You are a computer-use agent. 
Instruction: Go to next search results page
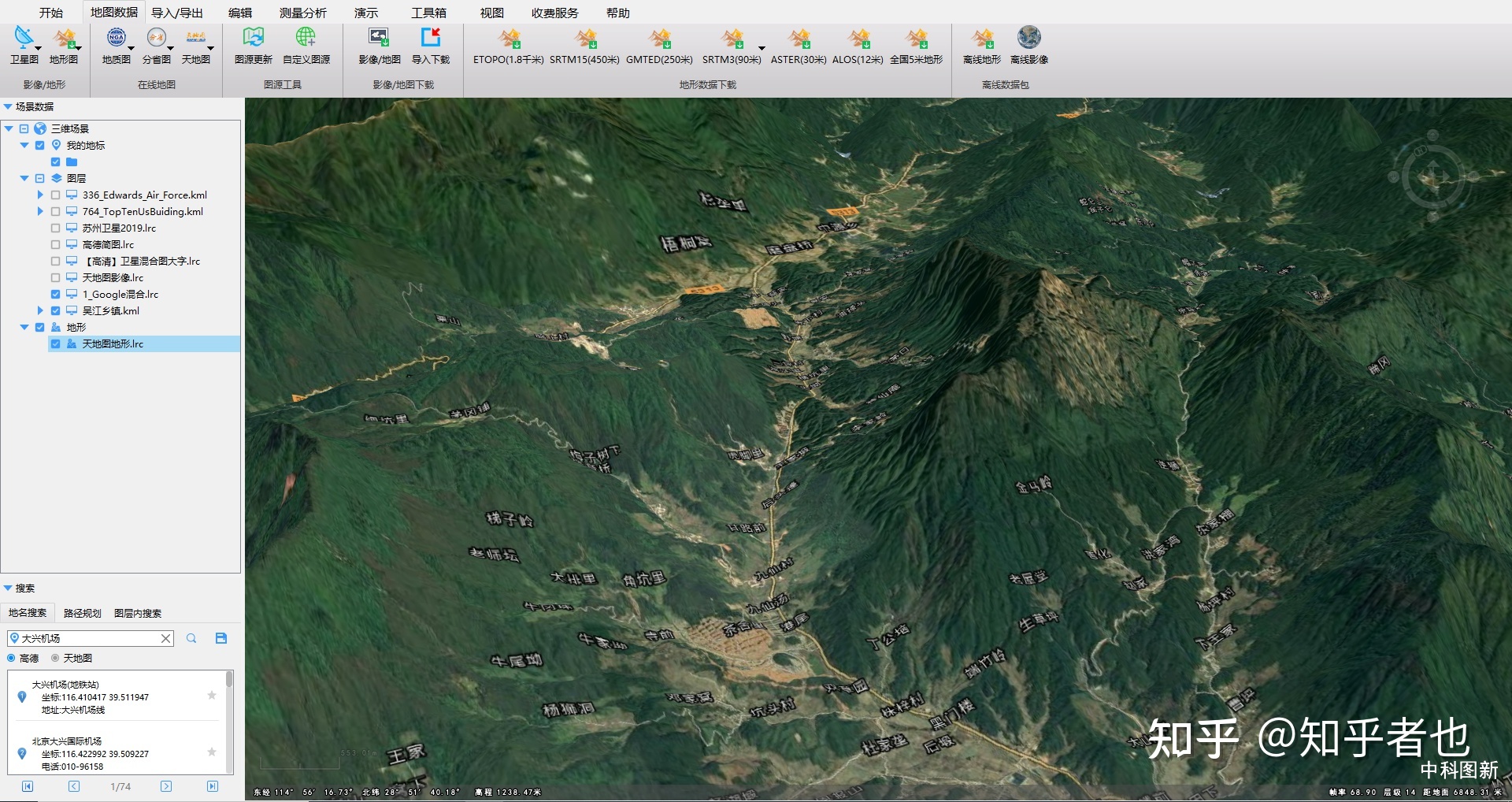tap(166, 786)
